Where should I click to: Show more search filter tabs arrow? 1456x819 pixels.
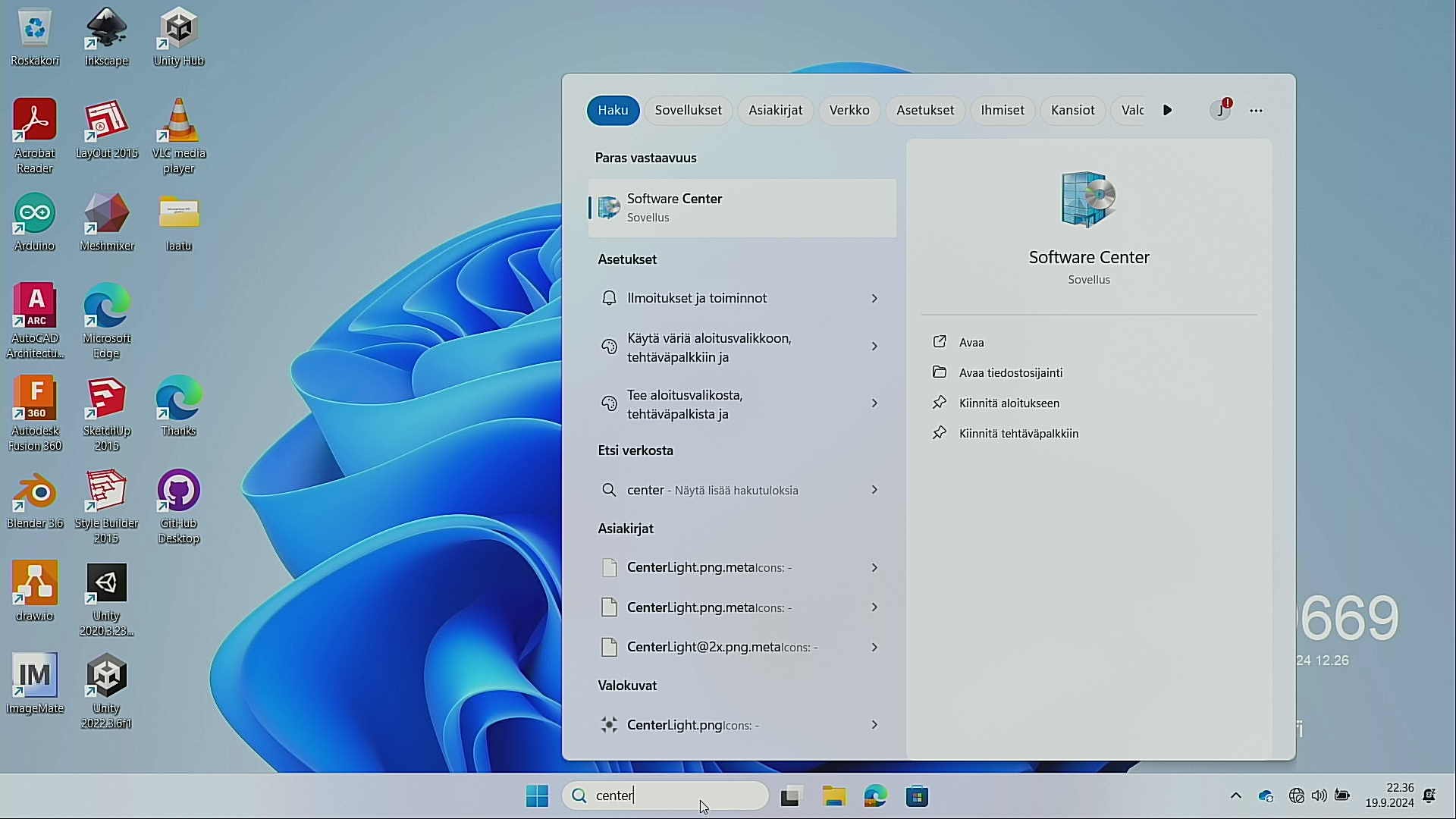(x=1168, y=111)
